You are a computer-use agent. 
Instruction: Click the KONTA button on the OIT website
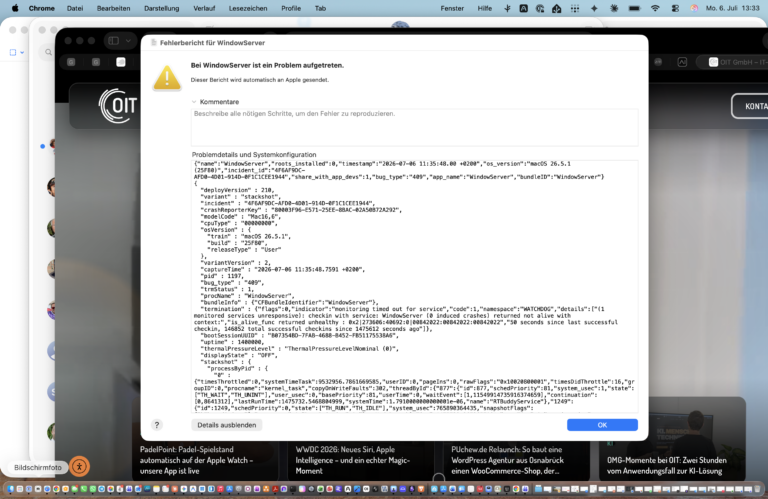click(750, 106)
